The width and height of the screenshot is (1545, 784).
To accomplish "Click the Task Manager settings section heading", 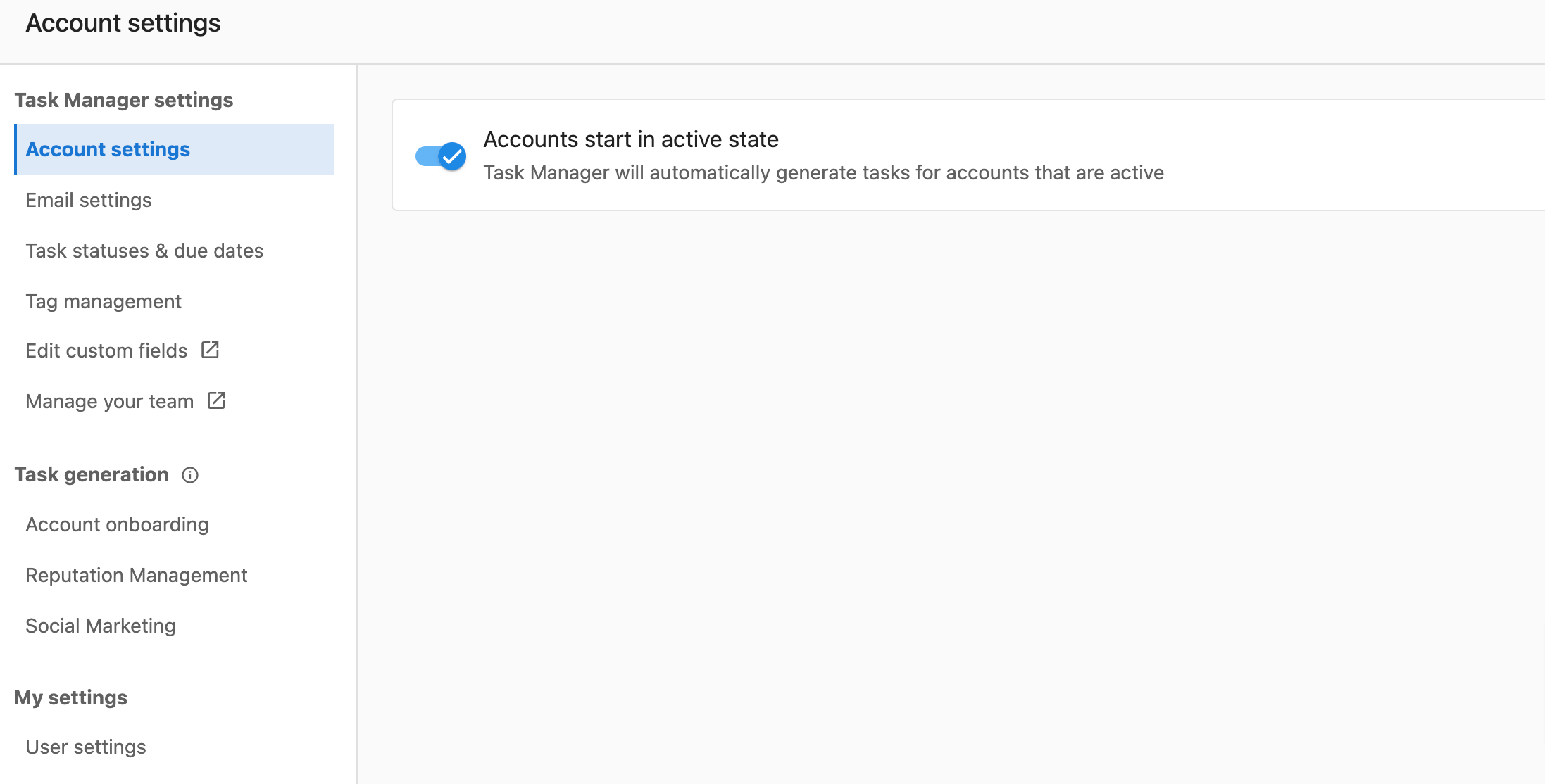I will point(124,100).
